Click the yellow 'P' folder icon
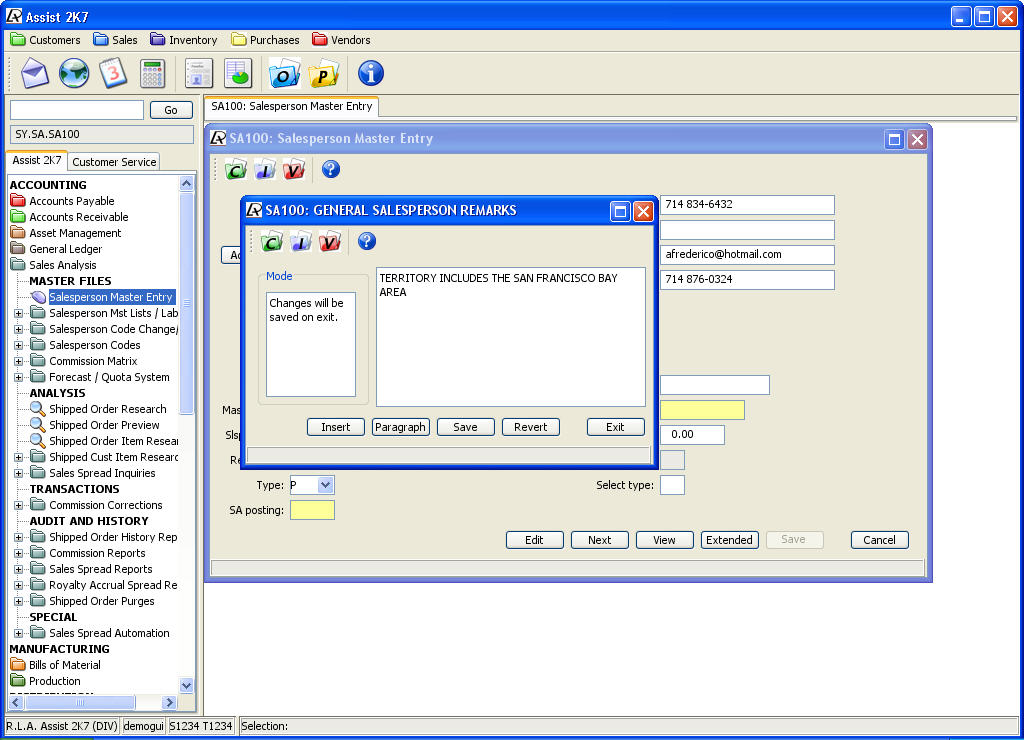Screen dimensions: 1024x740 click(324, 73)
